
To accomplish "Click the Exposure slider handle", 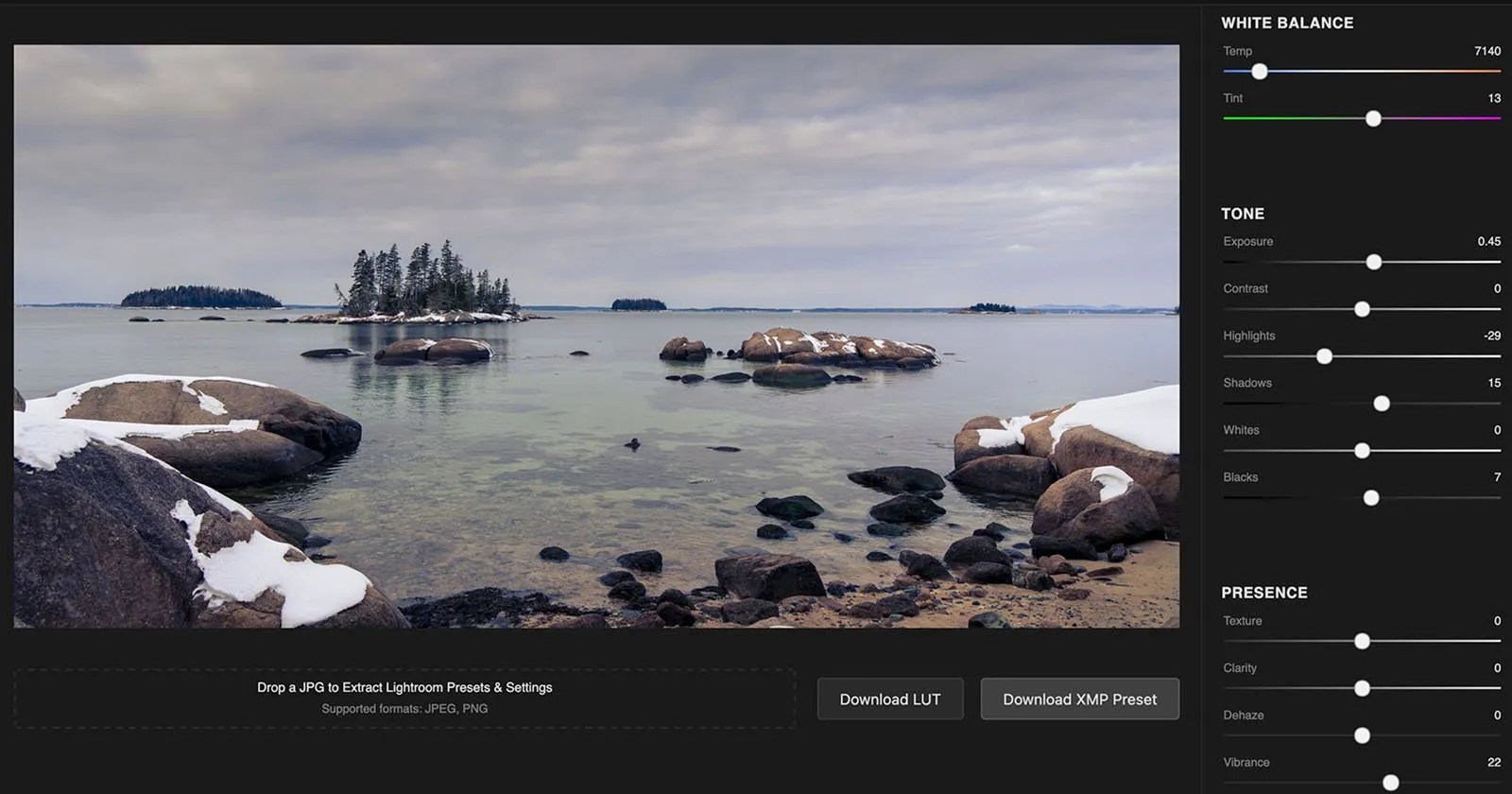I will [1374, 262].
